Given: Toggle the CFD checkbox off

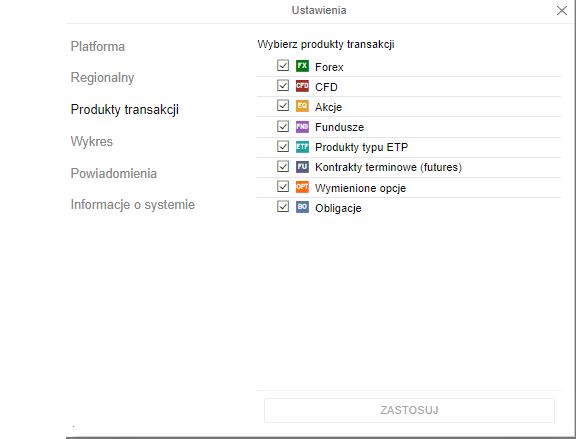Looking at the screenshot, I should pyautogui.click(x=283, y=86).
